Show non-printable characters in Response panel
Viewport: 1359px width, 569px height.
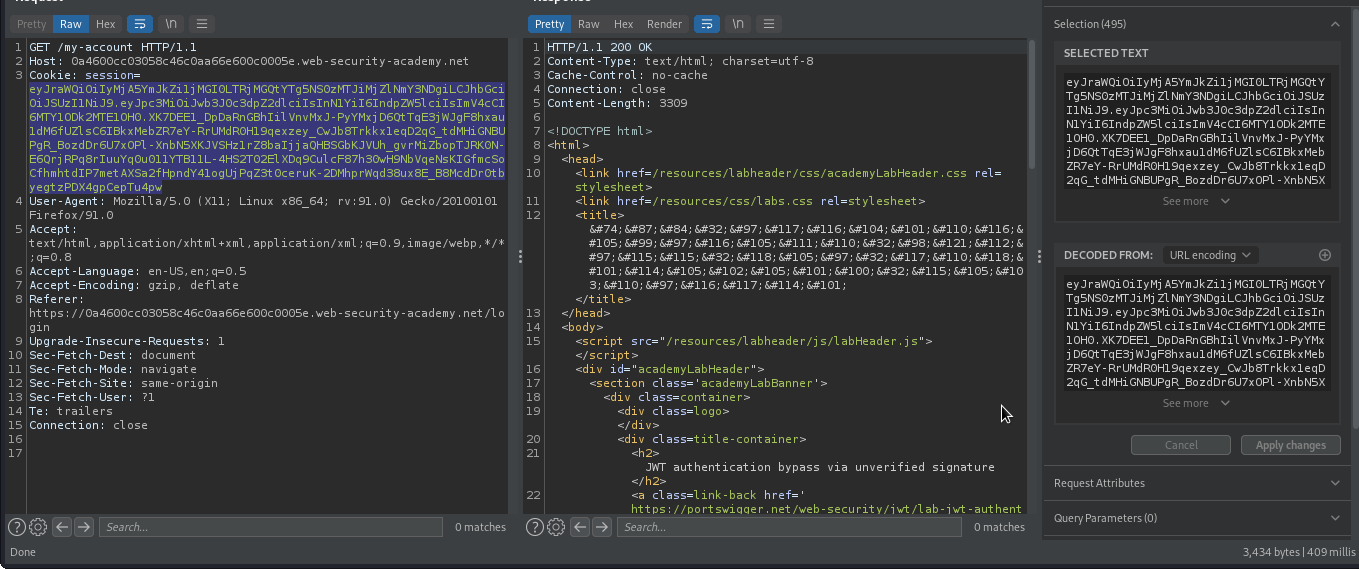pos(738,24)
